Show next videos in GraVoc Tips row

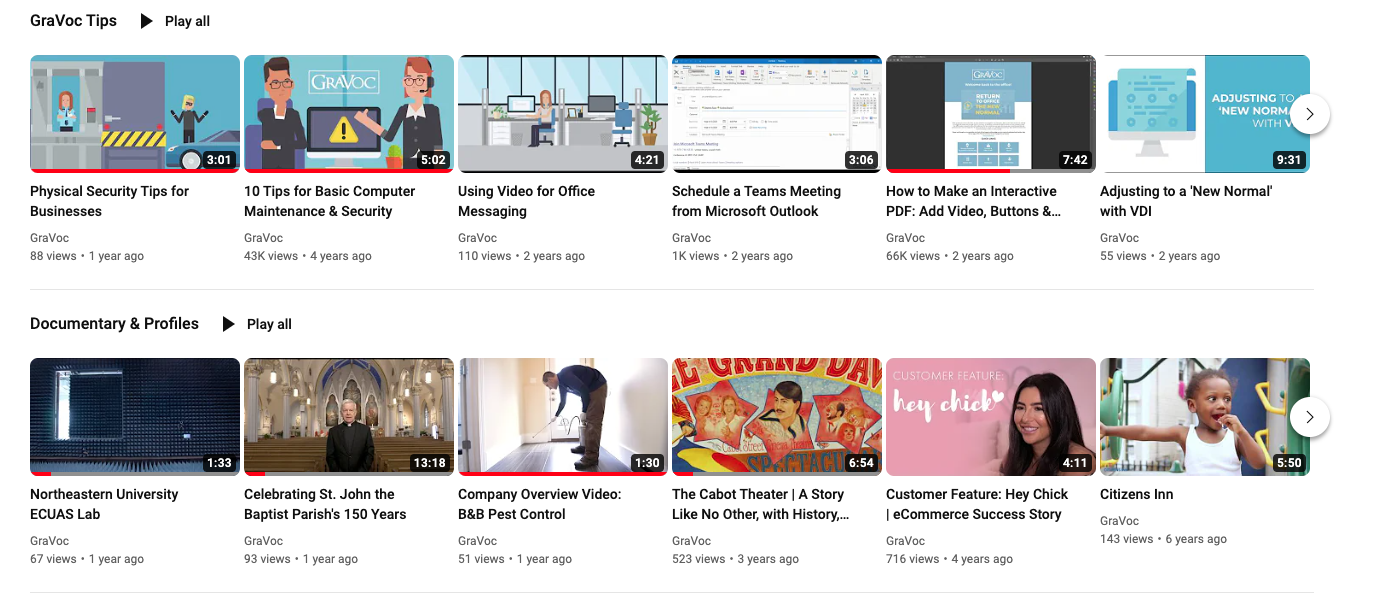pos(1310,114)
